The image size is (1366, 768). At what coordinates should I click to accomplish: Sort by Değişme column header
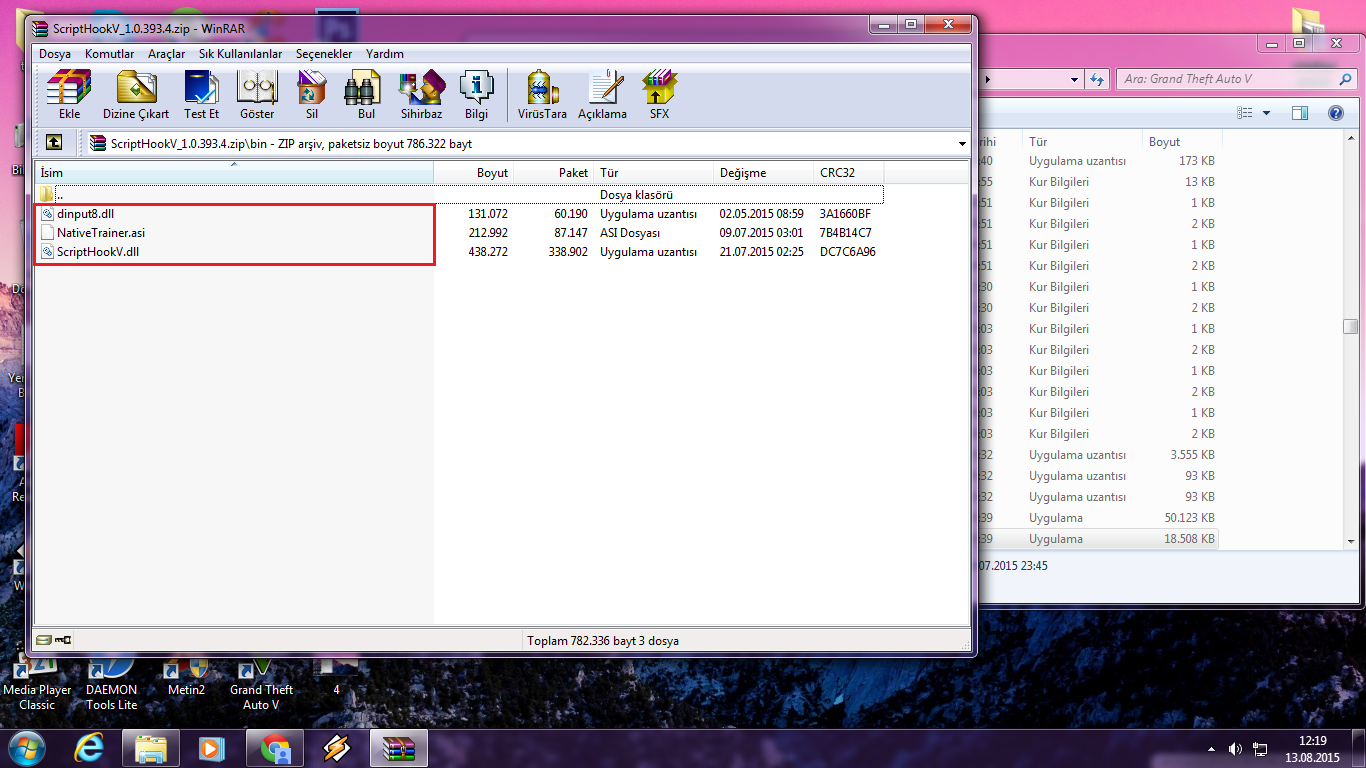(764, 173)
